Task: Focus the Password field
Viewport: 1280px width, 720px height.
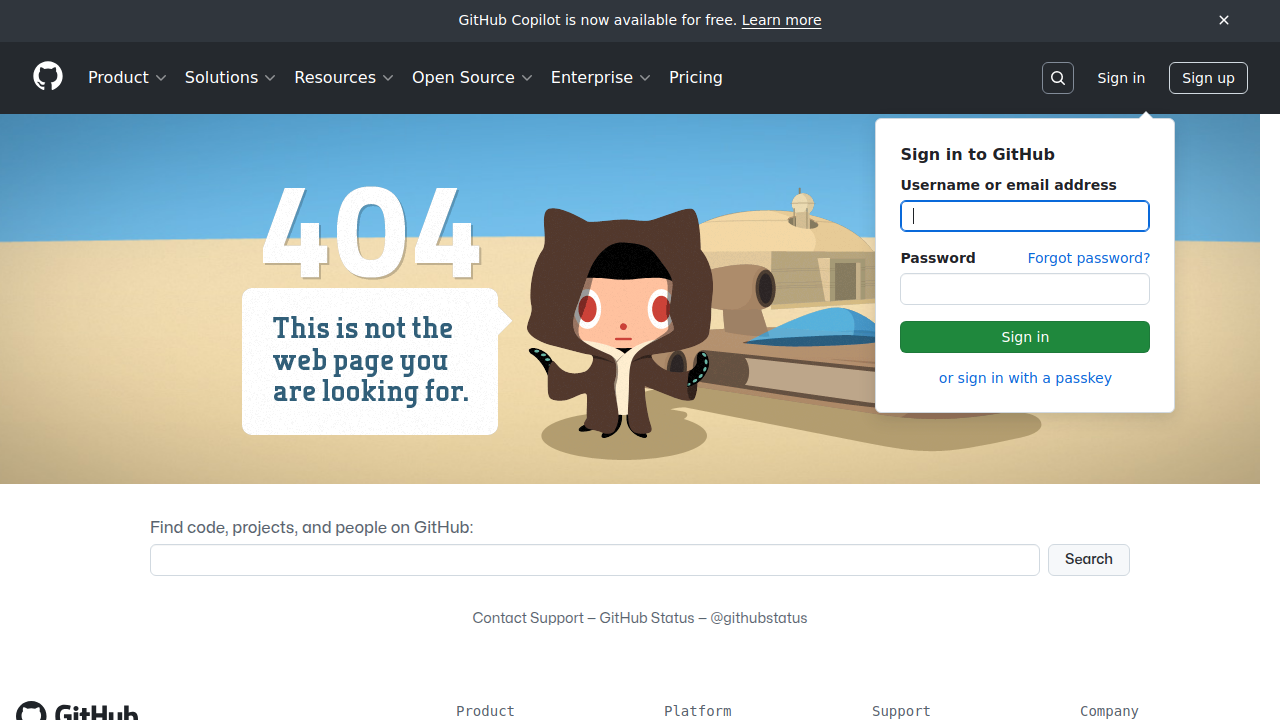Action: [x=1025, y=289]
